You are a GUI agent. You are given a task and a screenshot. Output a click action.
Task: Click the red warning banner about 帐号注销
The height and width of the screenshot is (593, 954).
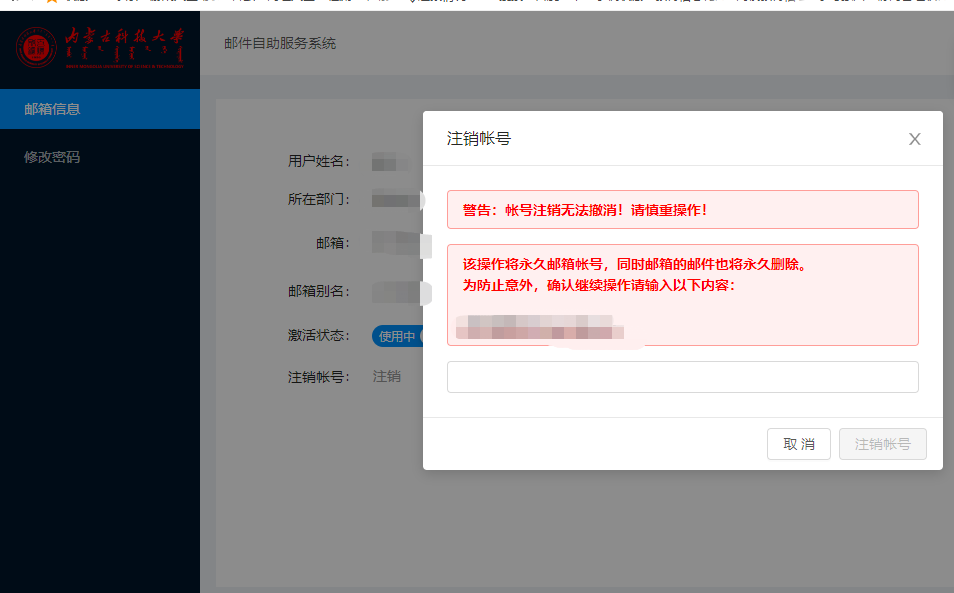pos(683,209)
